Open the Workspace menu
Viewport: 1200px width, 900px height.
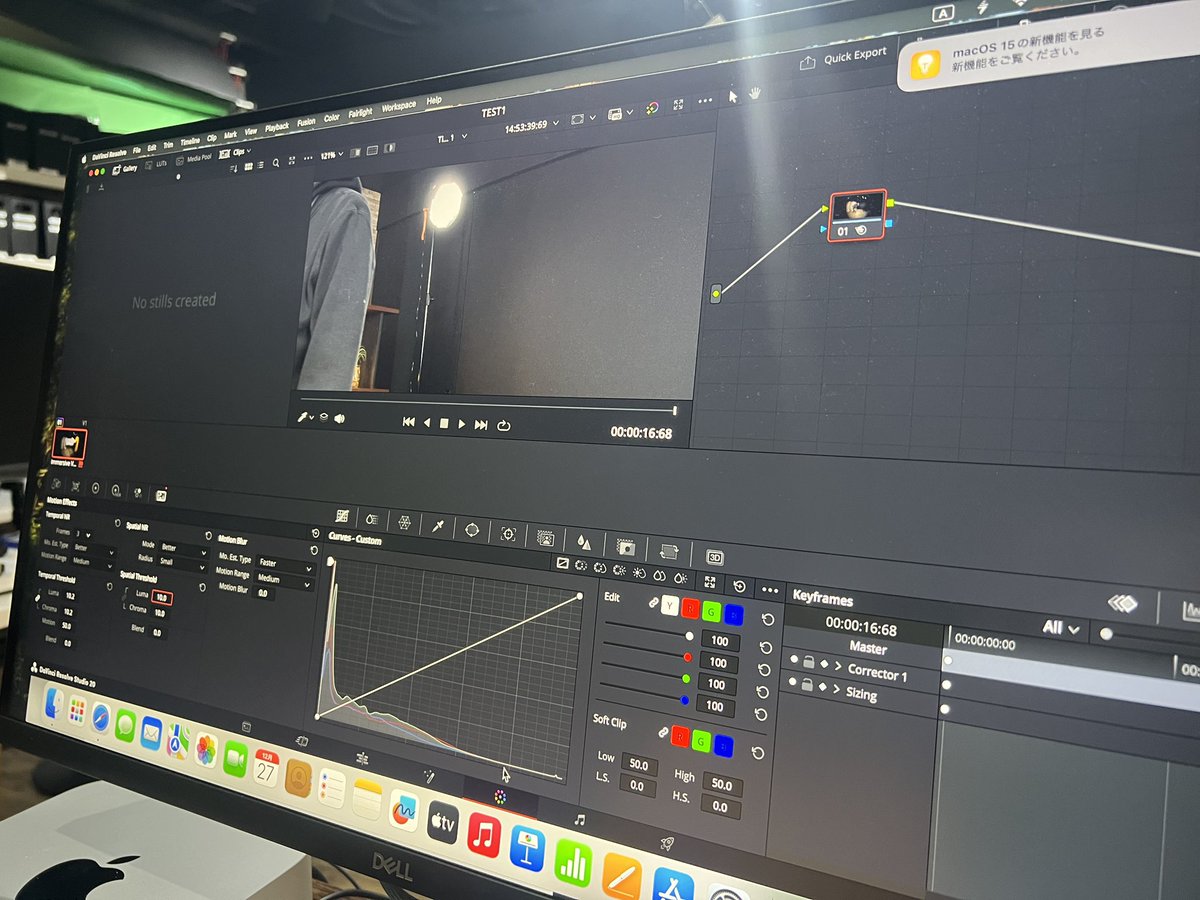coord(398,106)
